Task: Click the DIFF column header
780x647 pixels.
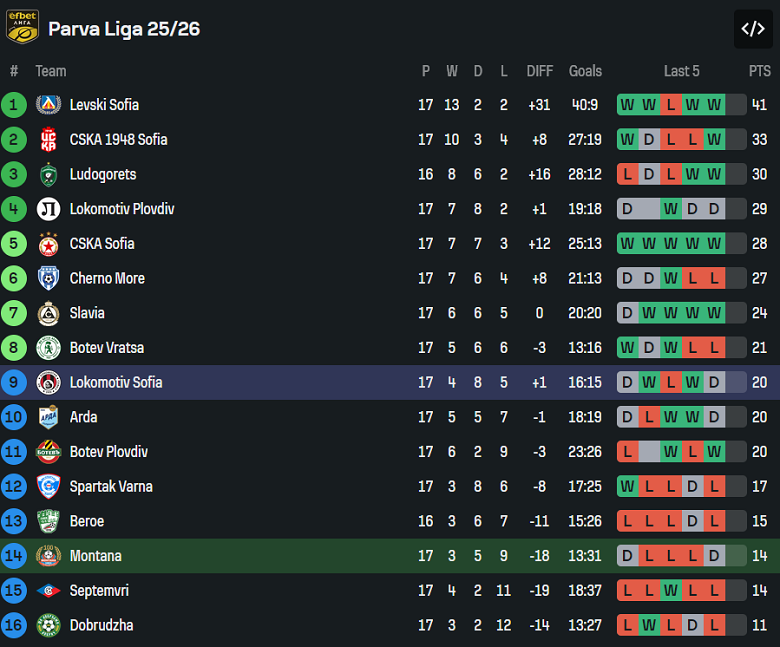Action: pos(539,71)
